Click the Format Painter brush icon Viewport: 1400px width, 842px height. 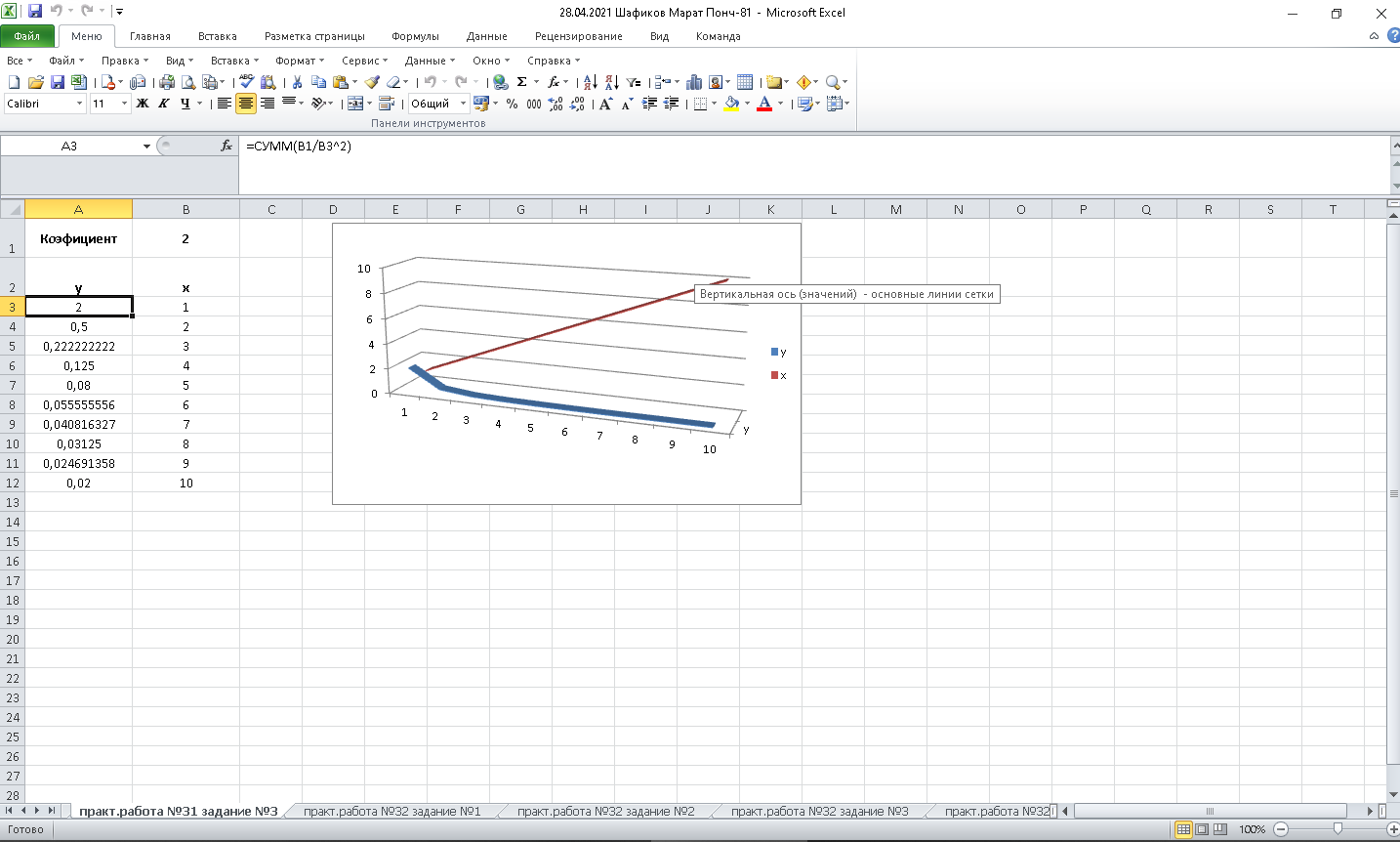pos(372,82)
